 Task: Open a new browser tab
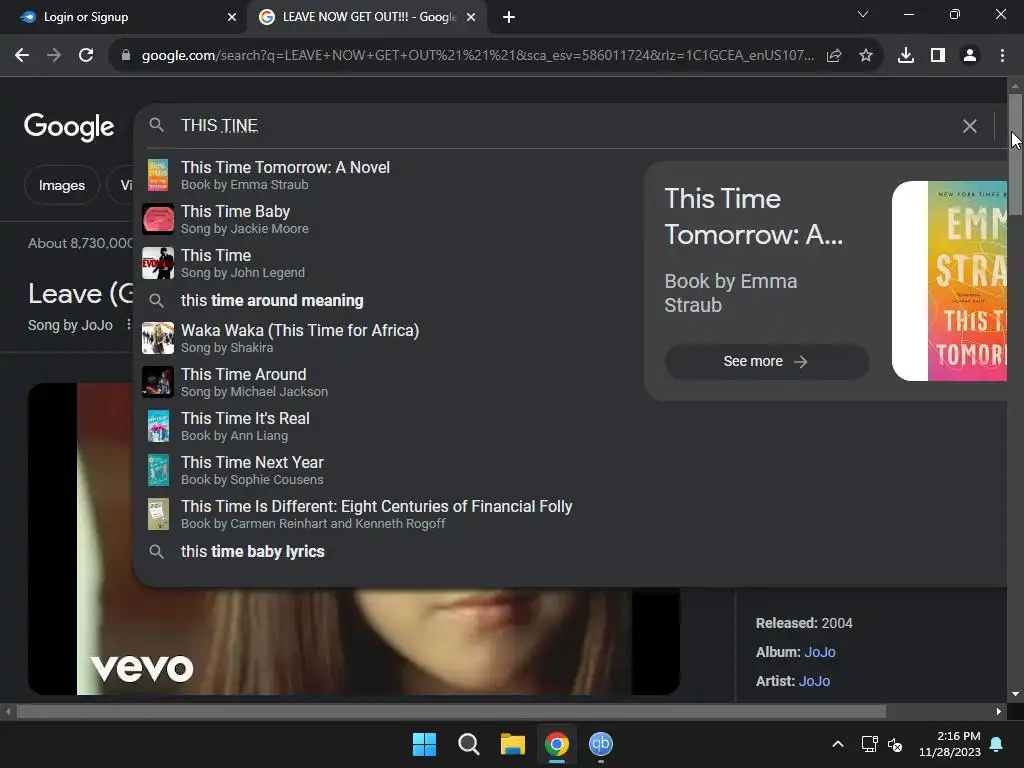[509, 17]
